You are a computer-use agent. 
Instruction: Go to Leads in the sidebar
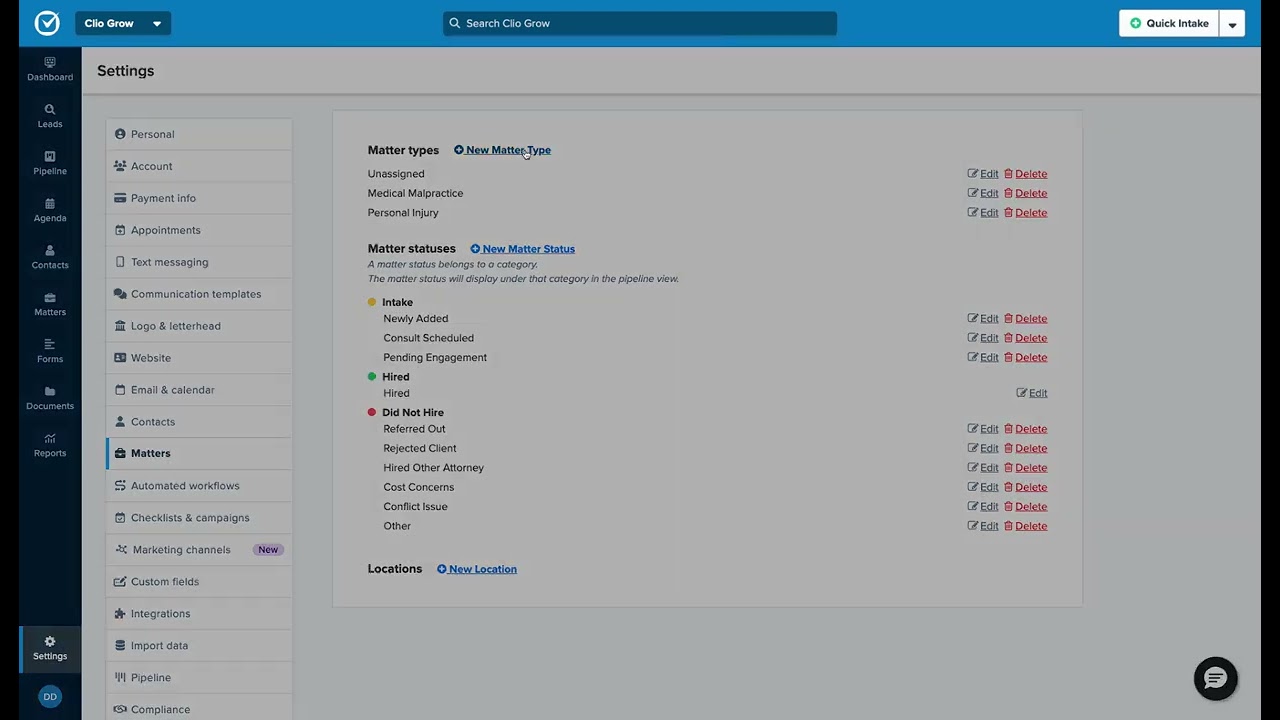pyautogui.click(x=50, y=116)
